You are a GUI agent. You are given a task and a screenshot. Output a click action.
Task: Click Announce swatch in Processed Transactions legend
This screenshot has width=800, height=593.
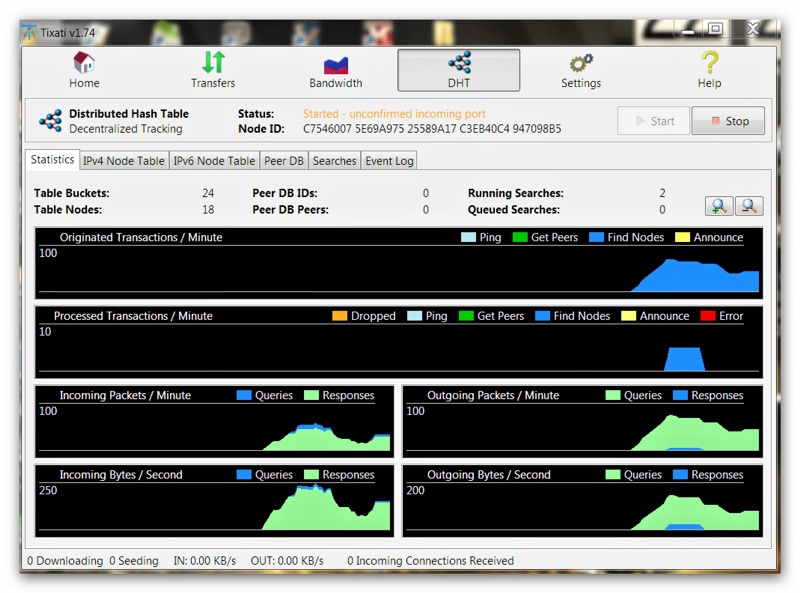click(x=629, y=316)
